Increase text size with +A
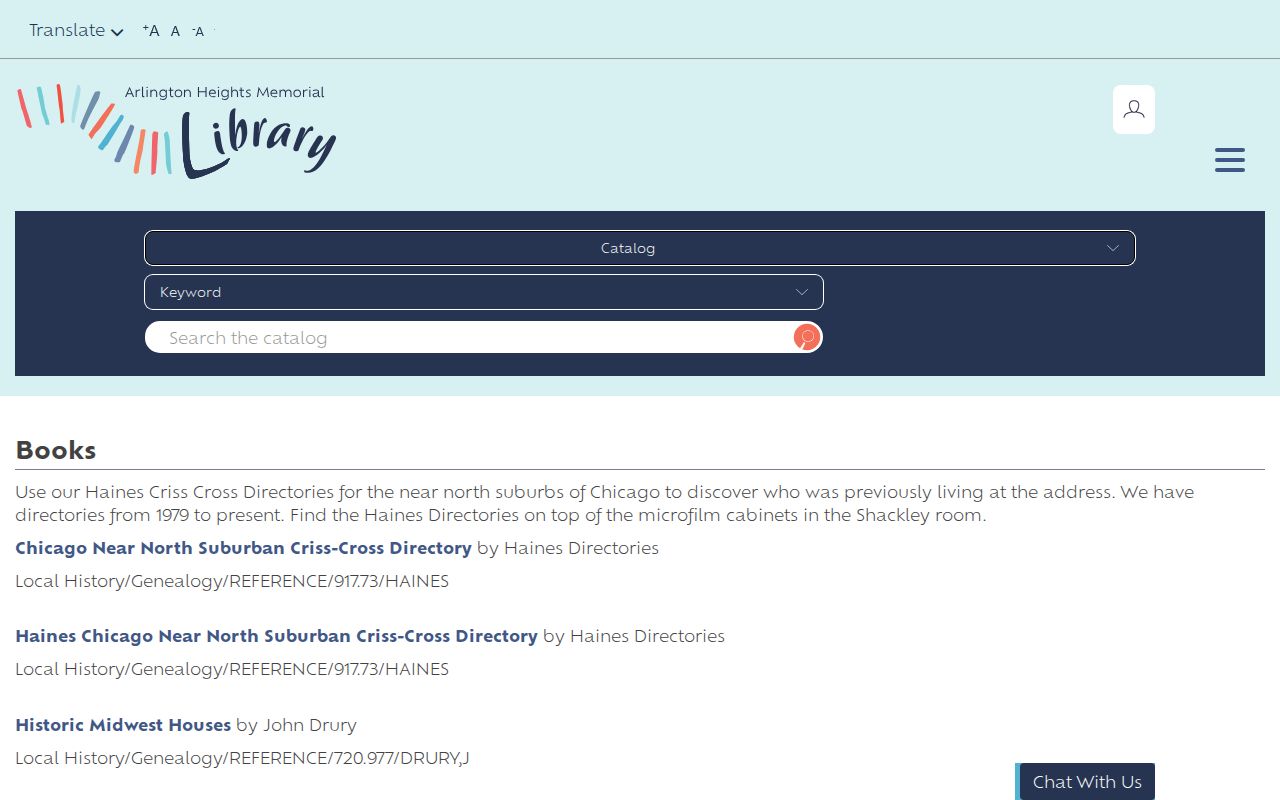The height and width of the screenshot is (800, 1280). tap(151, 30)
